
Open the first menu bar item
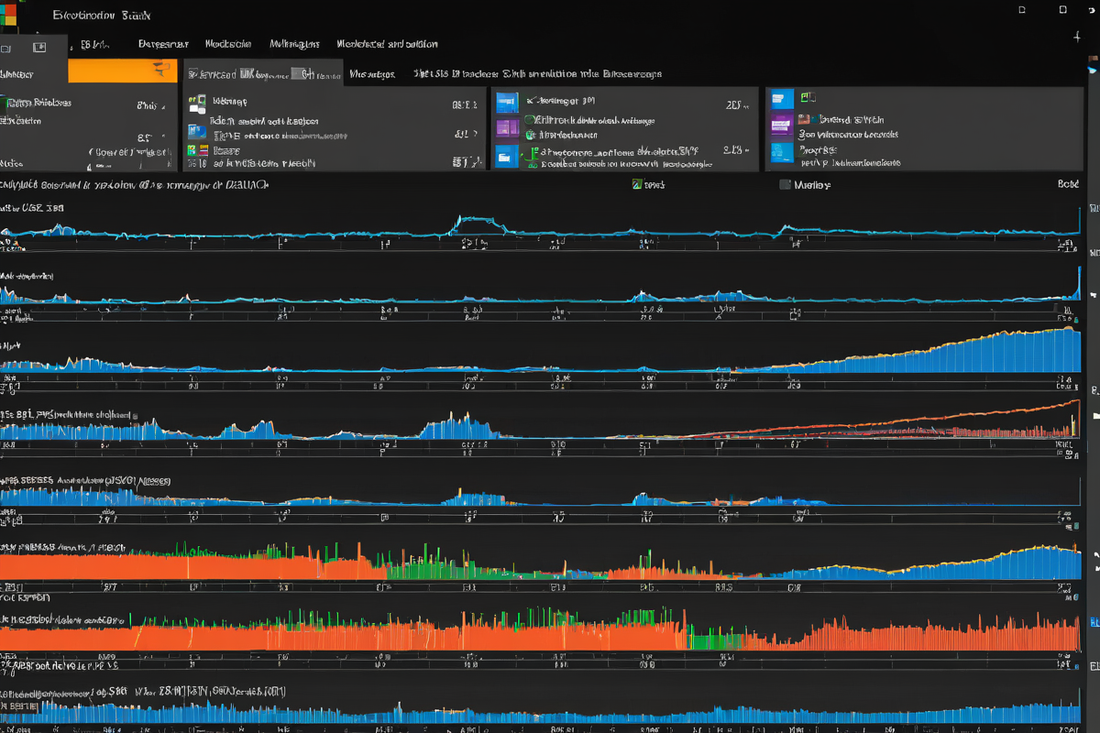94,44
